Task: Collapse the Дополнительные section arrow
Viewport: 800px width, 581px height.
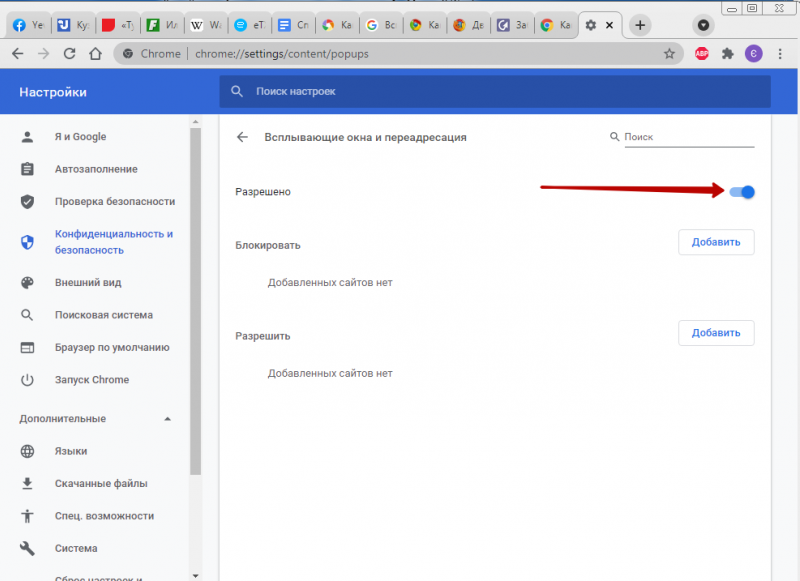Action: tap(167, 419)
